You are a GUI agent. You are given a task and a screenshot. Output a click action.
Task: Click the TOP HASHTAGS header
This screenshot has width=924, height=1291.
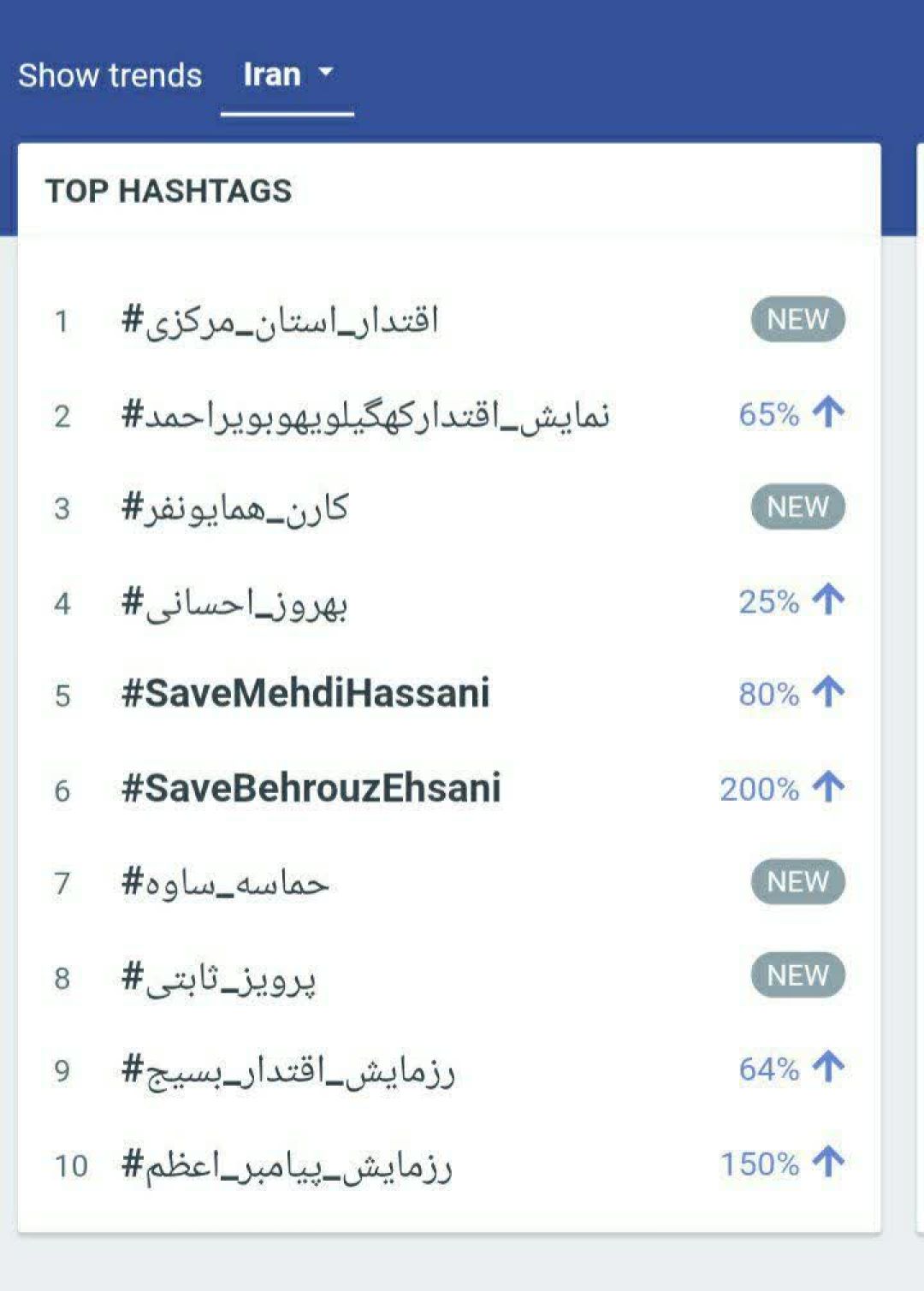pyautogui.click(x=169, y=191)
